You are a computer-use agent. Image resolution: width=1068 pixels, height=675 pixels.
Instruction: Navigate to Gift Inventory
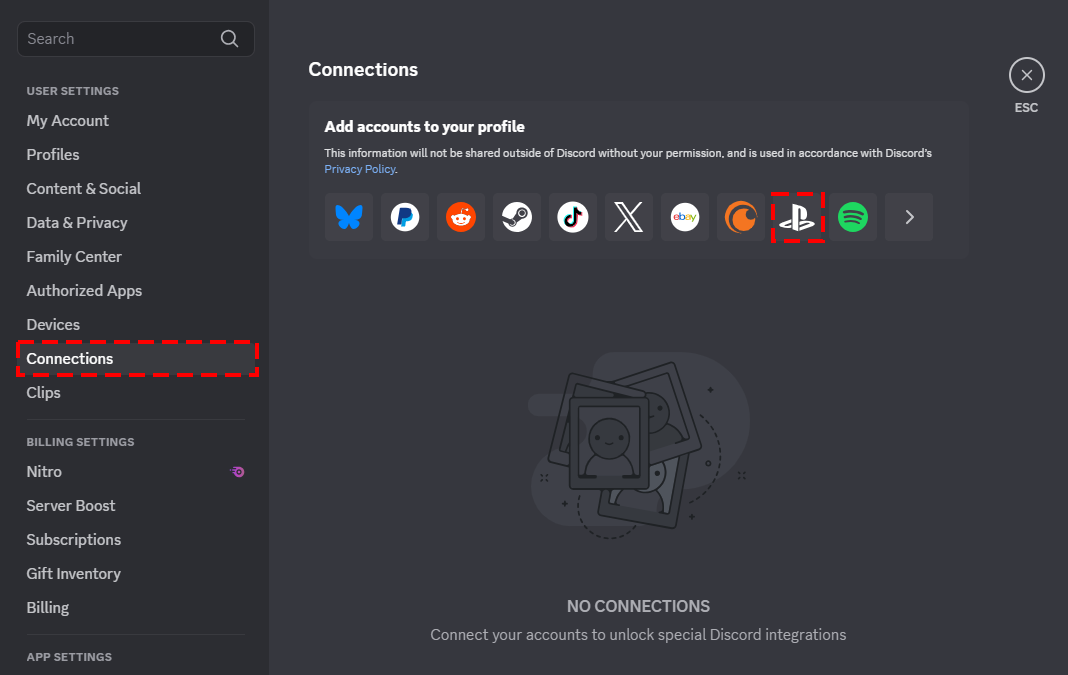(x=73, y=574)
